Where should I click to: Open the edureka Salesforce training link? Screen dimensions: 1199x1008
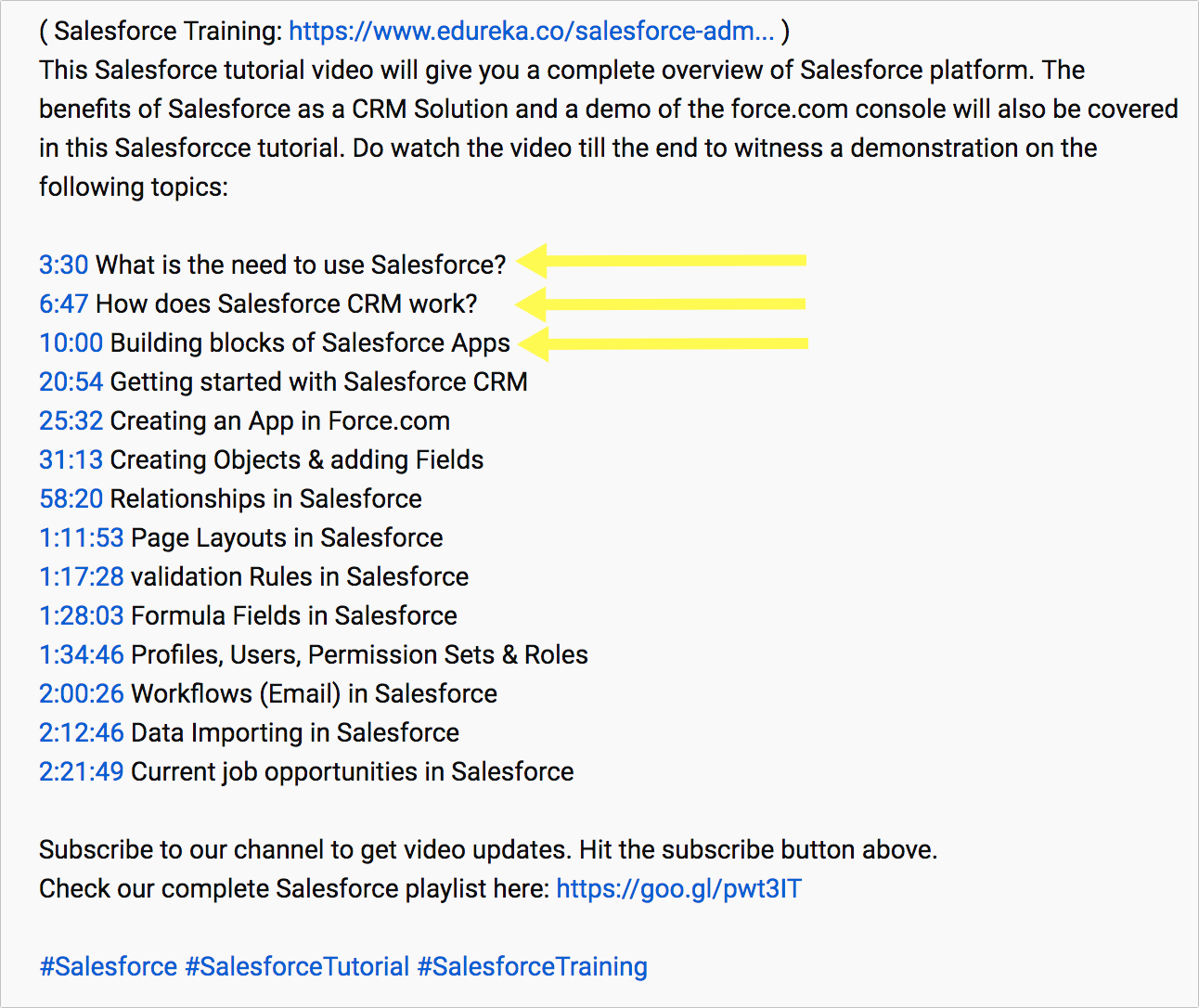click(x=531, y=32)
